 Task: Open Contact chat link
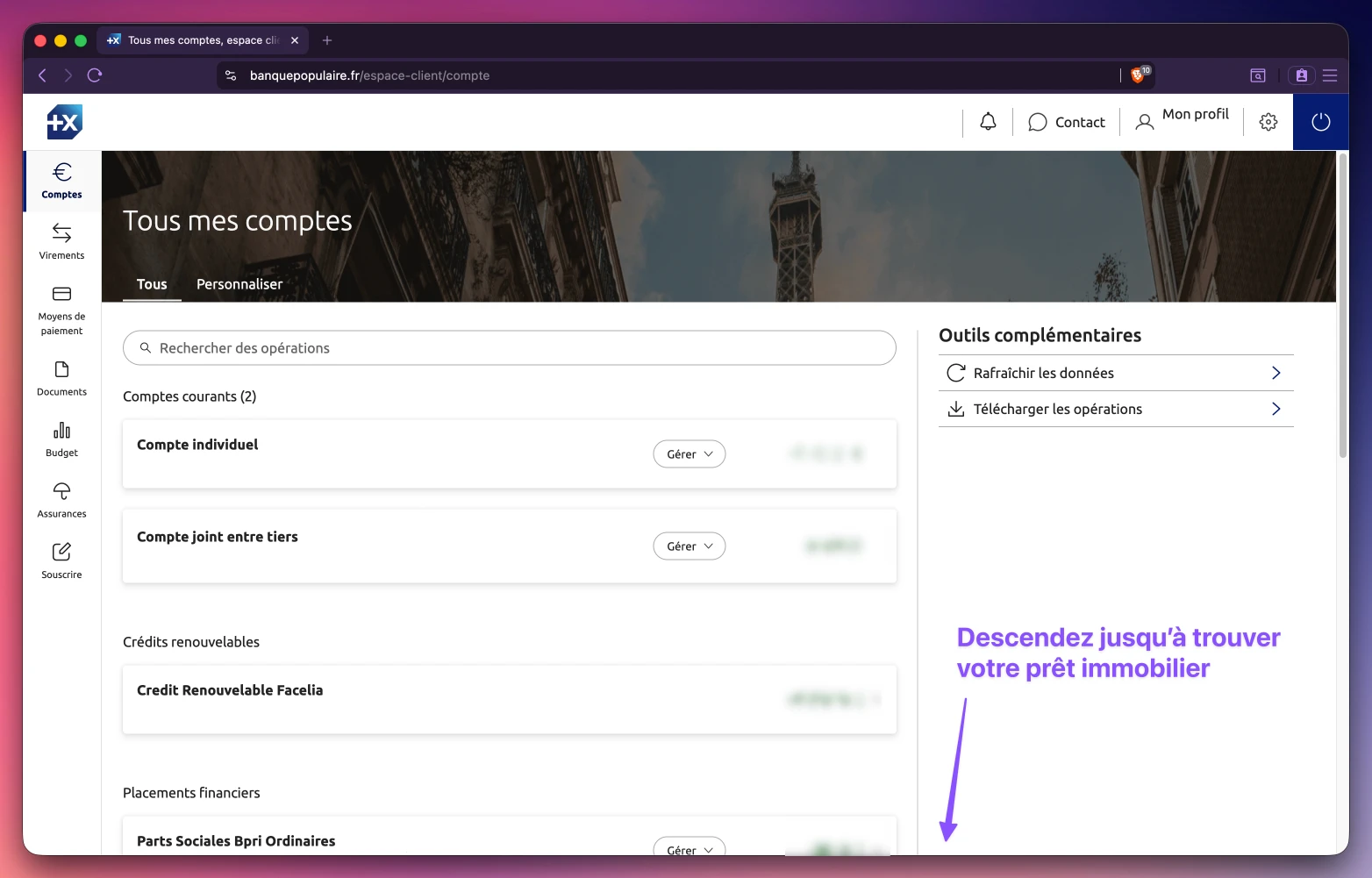tap(1066, 122)
